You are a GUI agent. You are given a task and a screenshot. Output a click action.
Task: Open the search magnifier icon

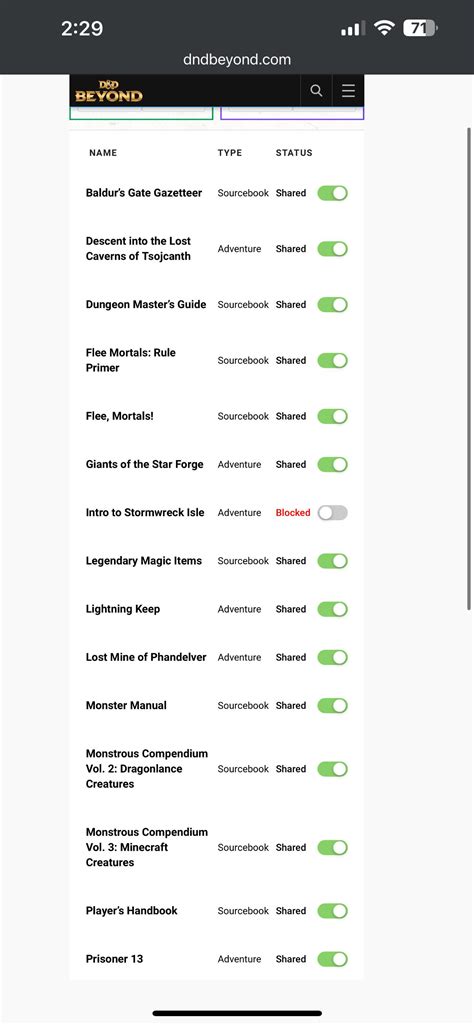click(x=316, y=91)
